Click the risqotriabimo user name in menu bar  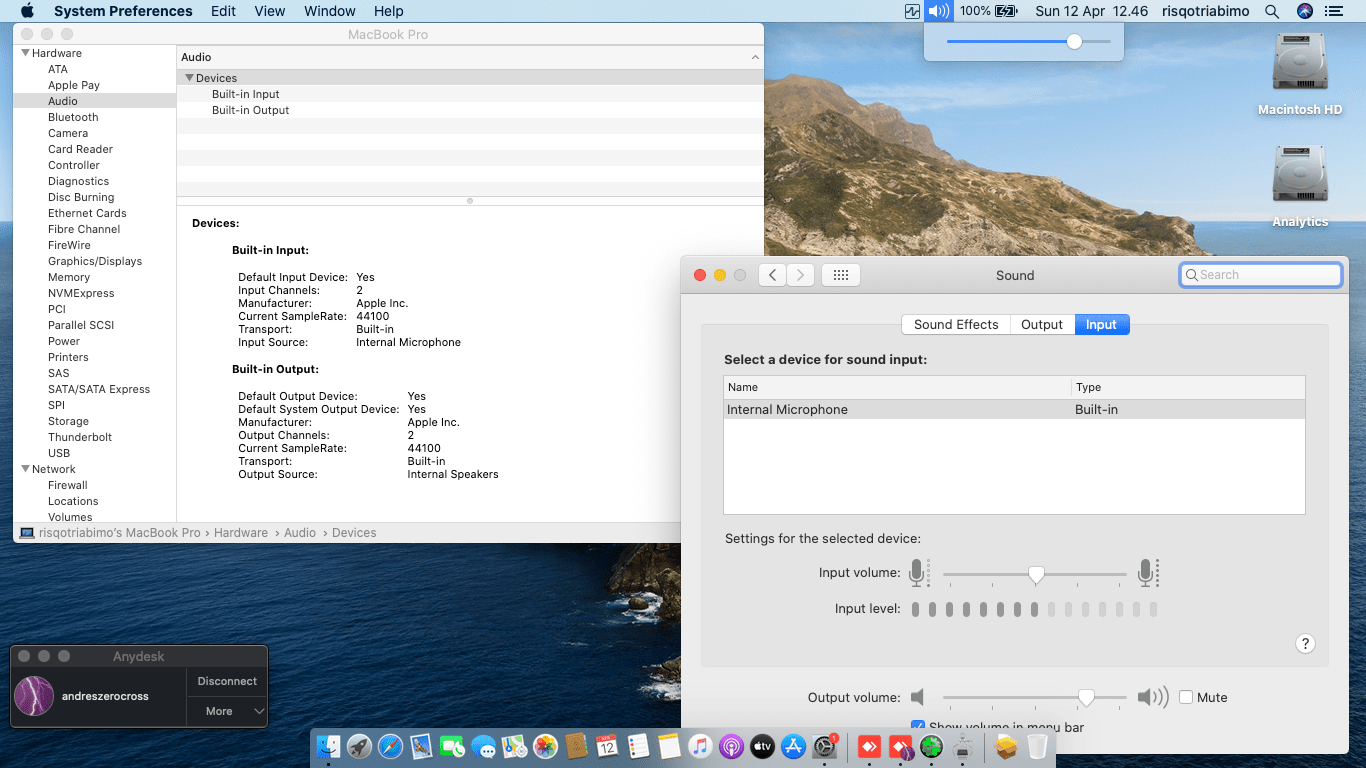[x=1204, y=11]
